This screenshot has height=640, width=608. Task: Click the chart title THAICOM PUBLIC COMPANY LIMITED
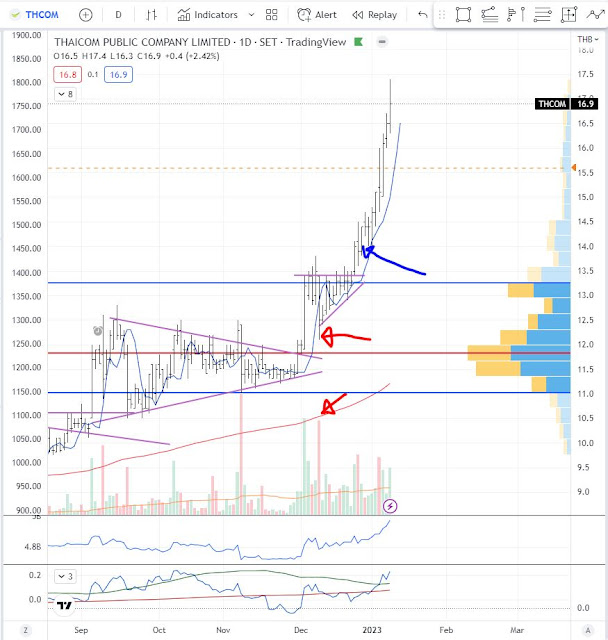pyautogui.click(x=142, y=42)
